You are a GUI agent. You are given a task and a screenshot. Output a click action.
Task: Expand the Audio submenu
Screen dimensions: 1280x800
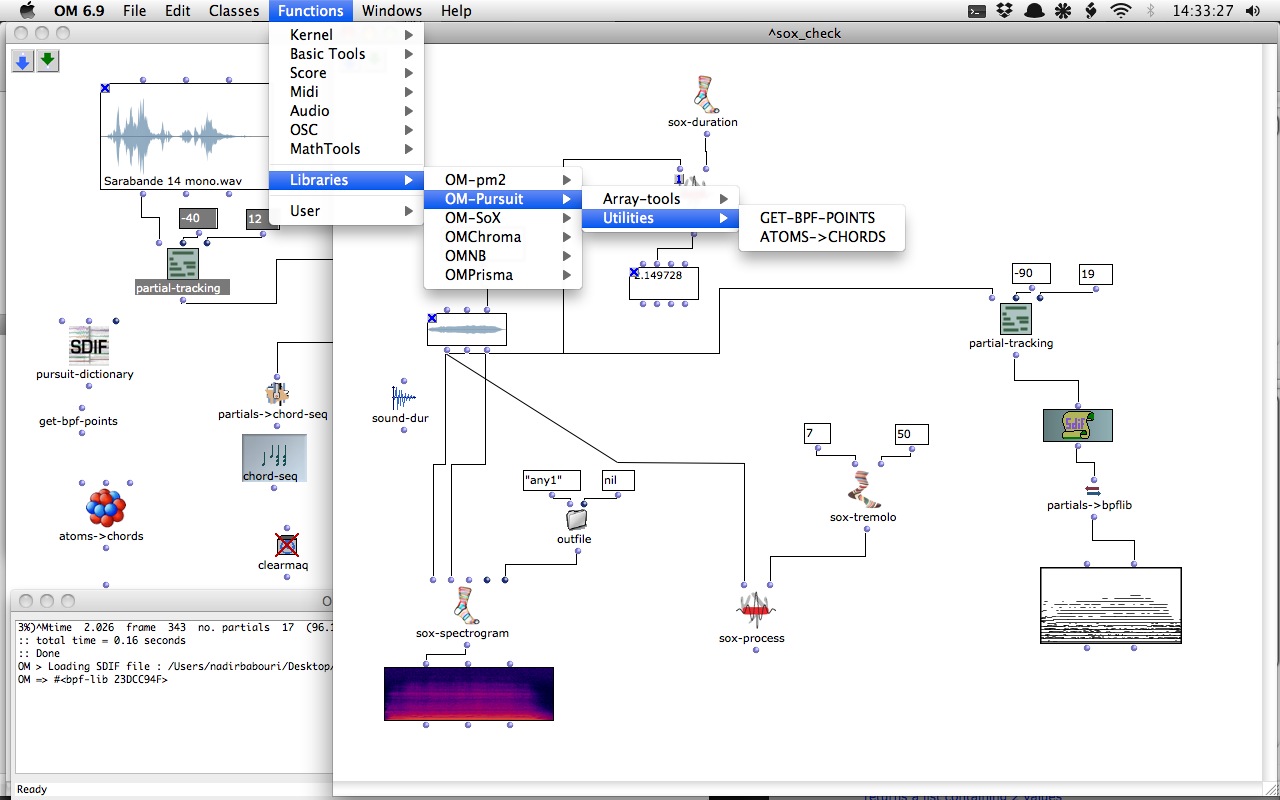(x=346, y=111)
